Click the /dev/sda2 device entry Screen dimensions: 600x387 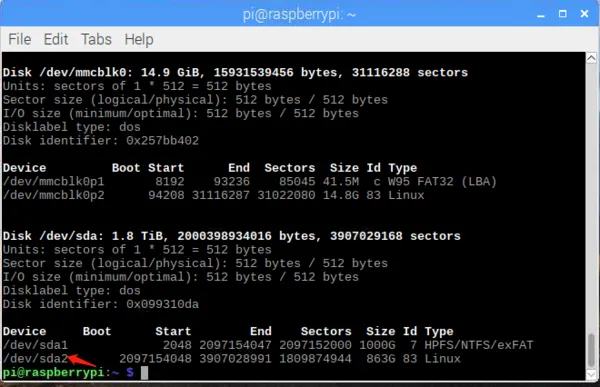click(35, 359)
